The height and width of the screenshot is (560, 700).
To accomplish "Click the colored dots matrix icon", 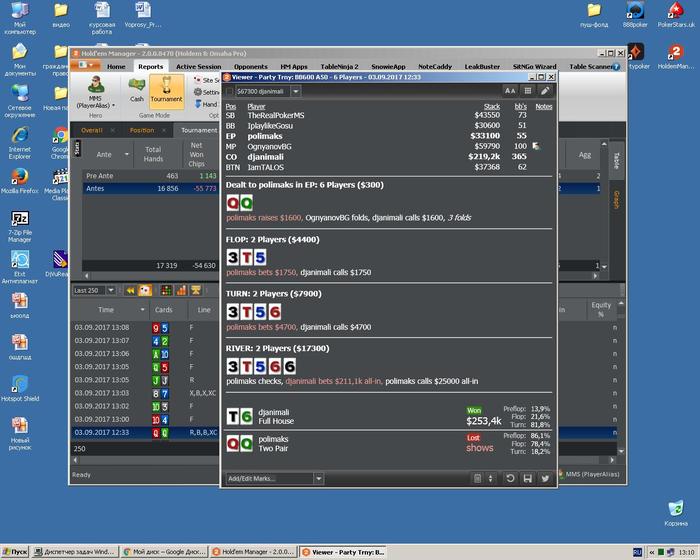I will tap(166, 291).
